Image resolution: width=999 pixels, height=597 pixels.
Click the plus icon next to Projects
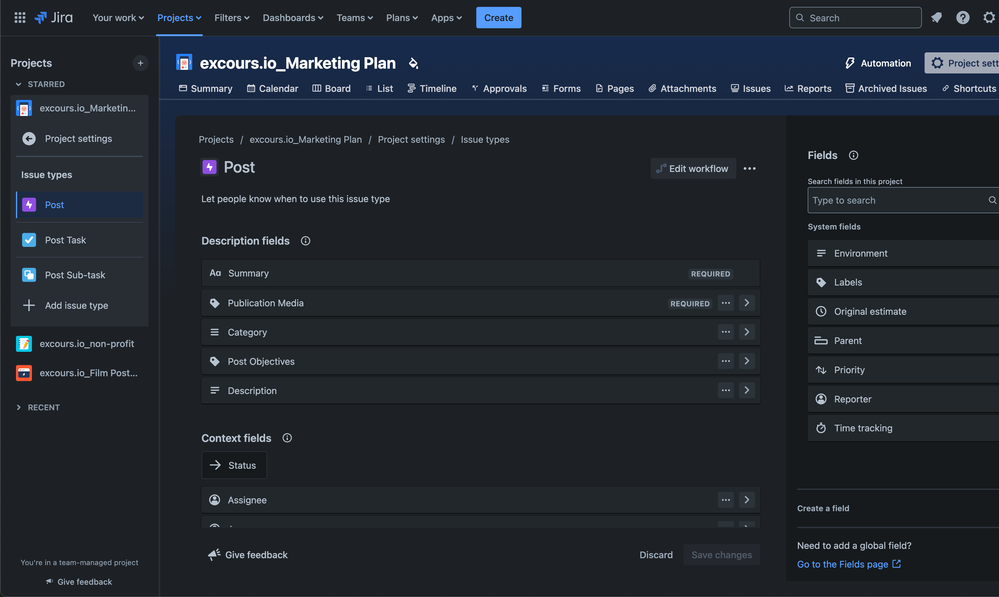coord(140,63)
